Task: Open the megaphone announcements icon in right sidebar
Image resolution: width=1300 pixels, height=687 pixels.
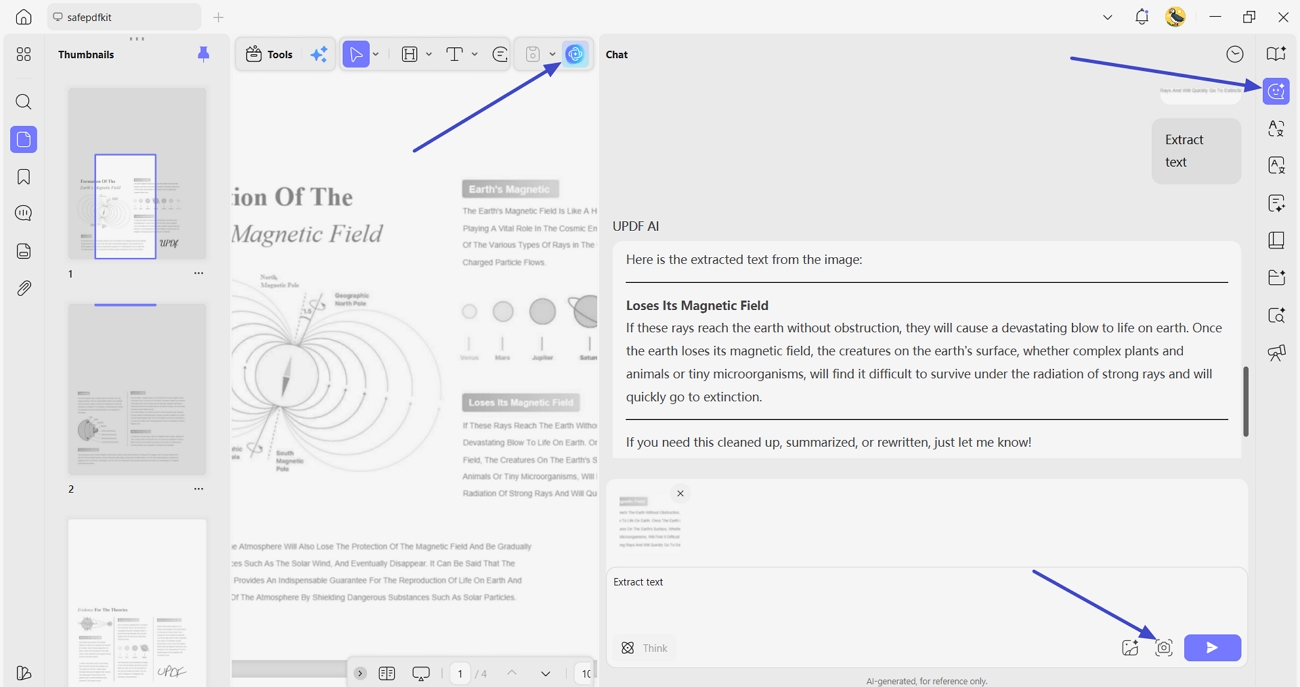Action: tap(1276, 353)
